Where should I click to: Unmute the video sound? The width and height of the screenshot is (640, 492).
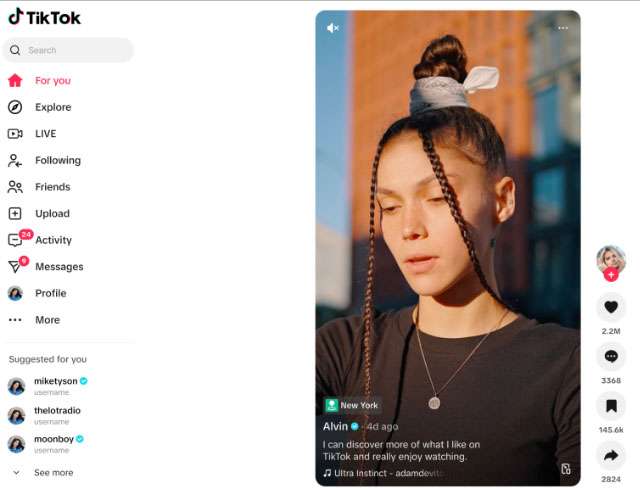pos(333,28)
